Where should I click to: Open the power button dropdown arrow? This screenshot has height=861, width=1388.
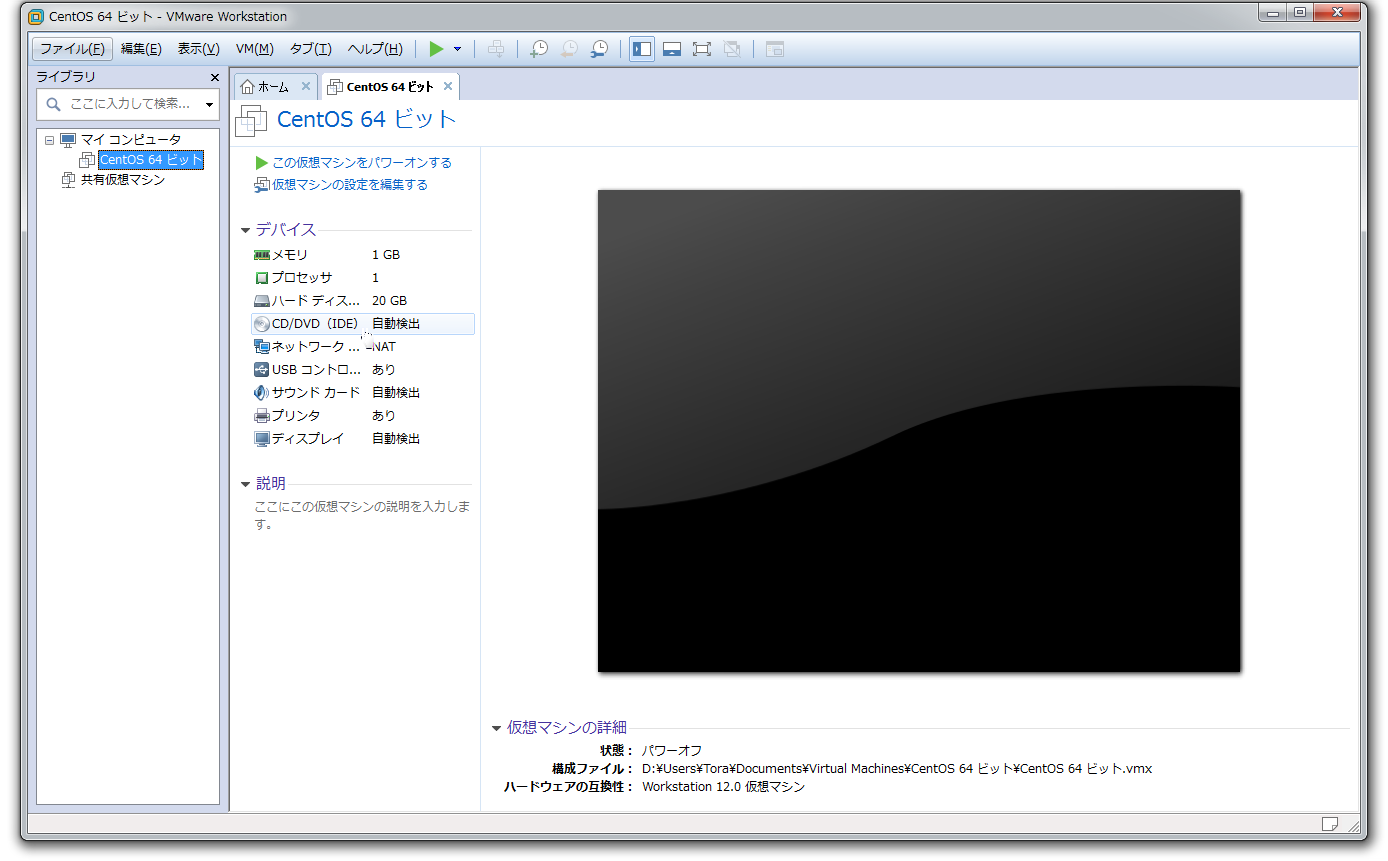pos(456,48)
